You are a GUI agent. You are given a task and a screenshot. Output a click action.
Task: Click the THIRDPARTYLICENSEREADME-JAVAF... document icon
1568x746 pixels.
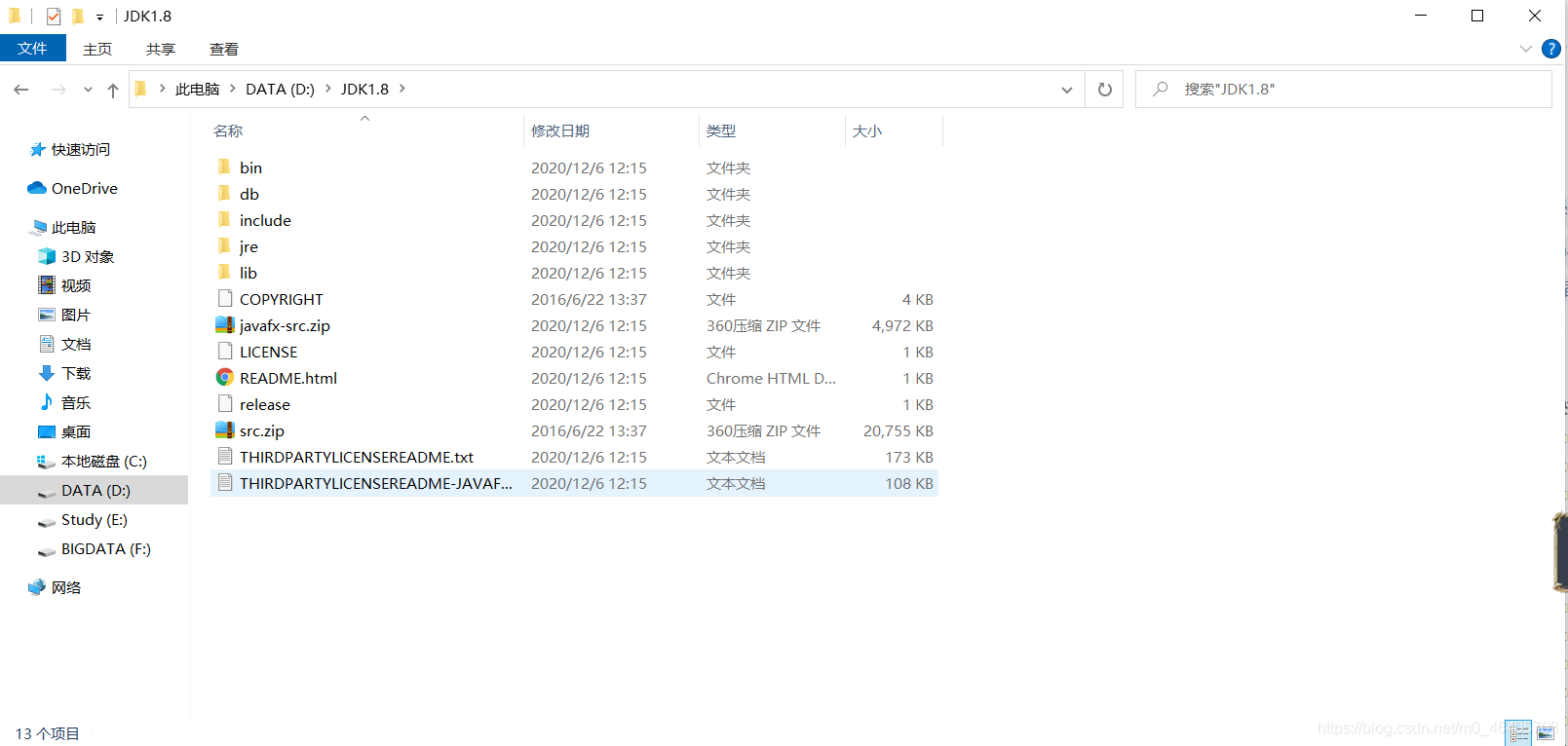[225, 482]
